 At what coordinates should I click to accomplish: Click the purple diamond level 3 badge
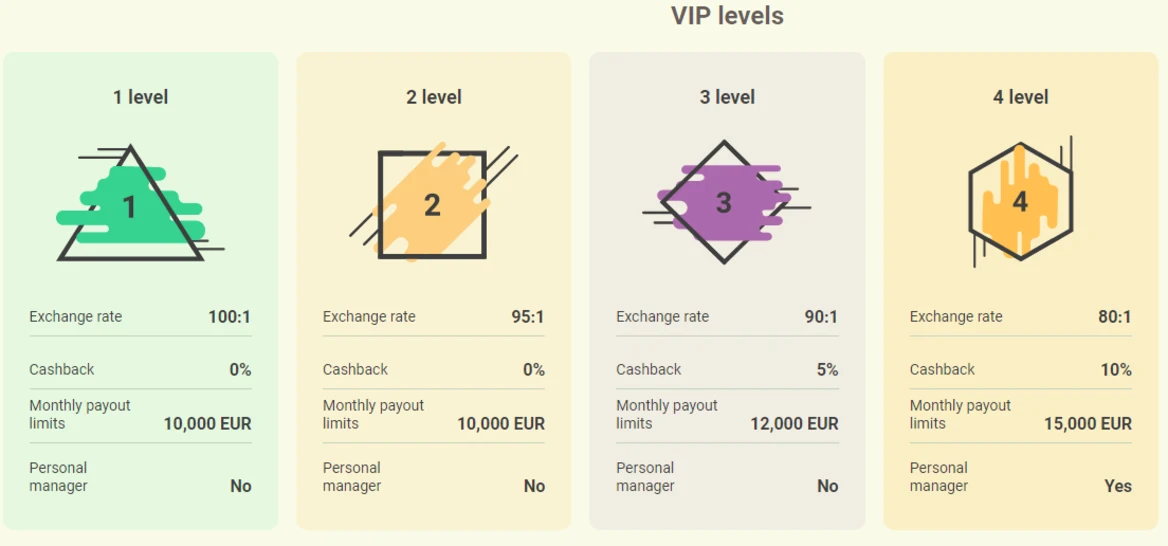pyautogui.click(x=726, y=202)
